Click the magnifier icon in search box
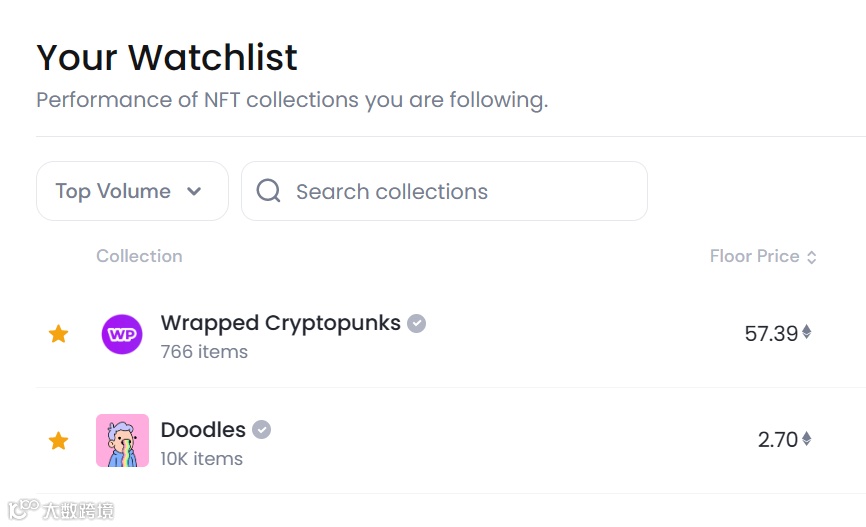Screen dimensions: 866x527 coord(268,191)
